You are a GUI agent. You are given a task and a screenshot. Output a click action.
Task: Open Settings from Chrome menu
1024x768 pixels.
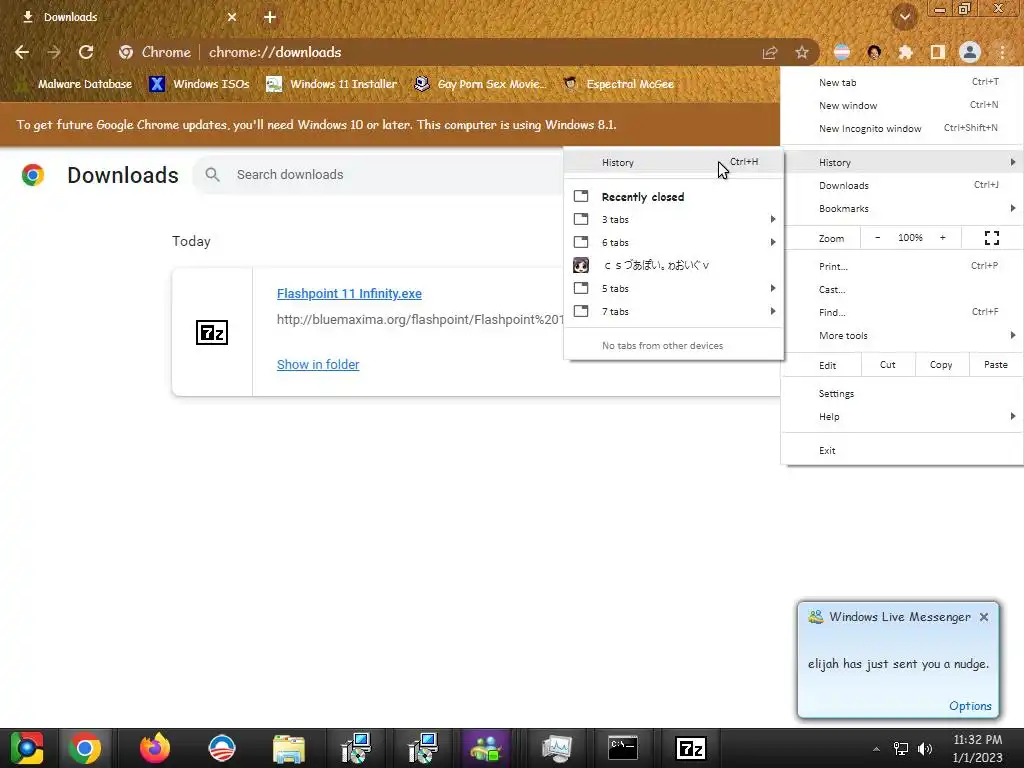point(902,394)
